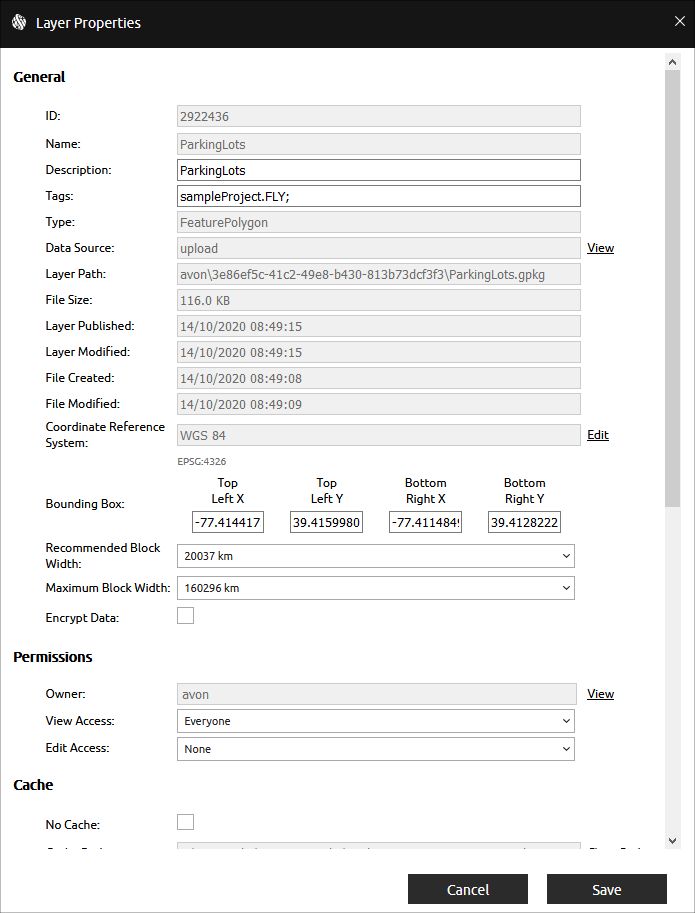Image resolution: width=695 pixels, height=913 pixels.
Task: Click the WGS 84 coordinate system field
Action: coord(378,435)
